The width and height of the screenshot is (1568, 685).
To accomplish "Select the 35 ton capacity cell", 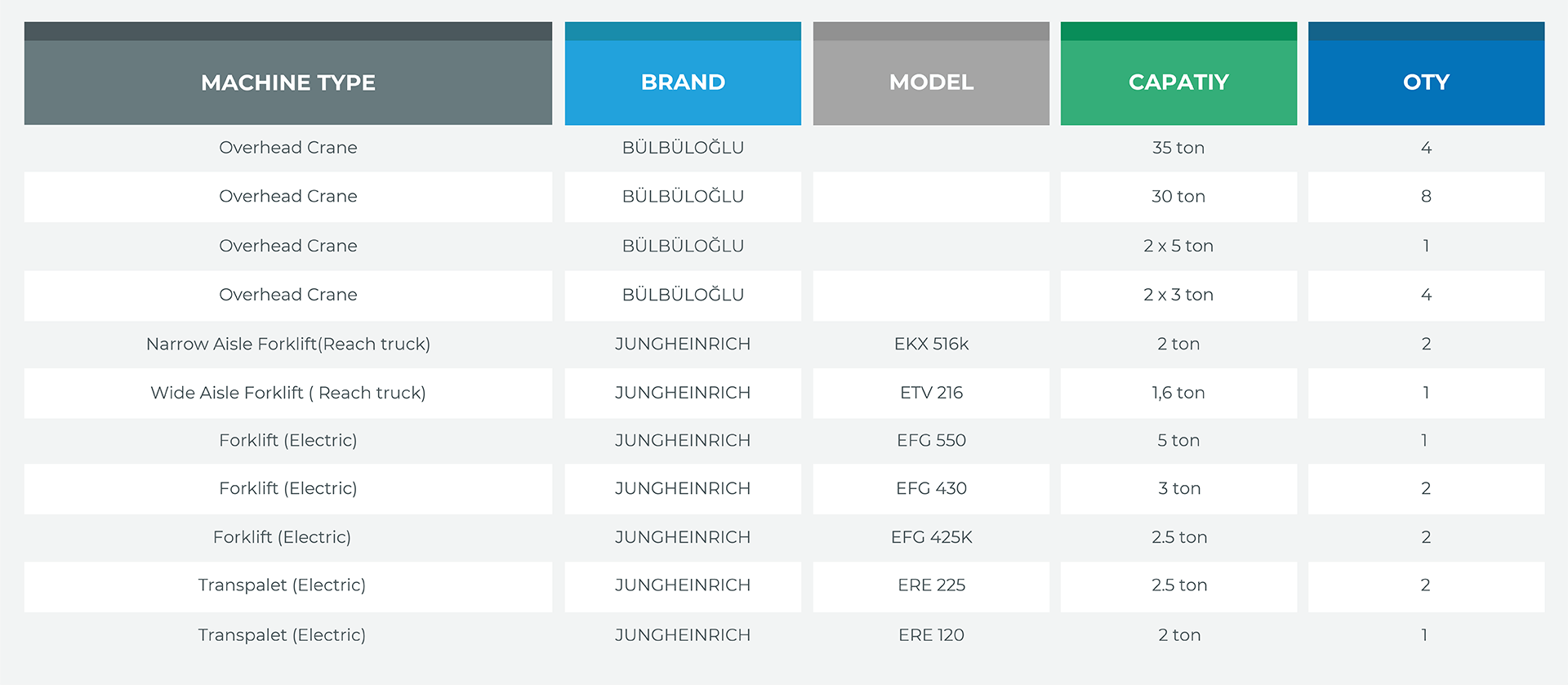I will tap(1178, 148).
